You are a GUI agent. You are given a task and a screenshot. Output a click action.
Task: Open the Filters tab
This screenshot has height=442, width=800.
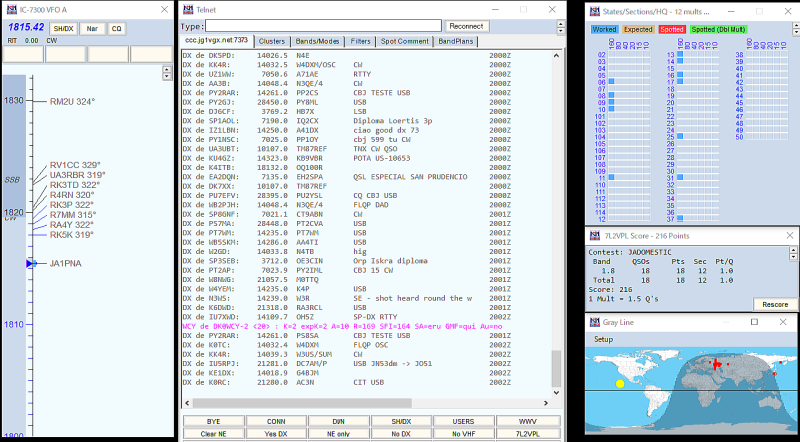[361, 42]
